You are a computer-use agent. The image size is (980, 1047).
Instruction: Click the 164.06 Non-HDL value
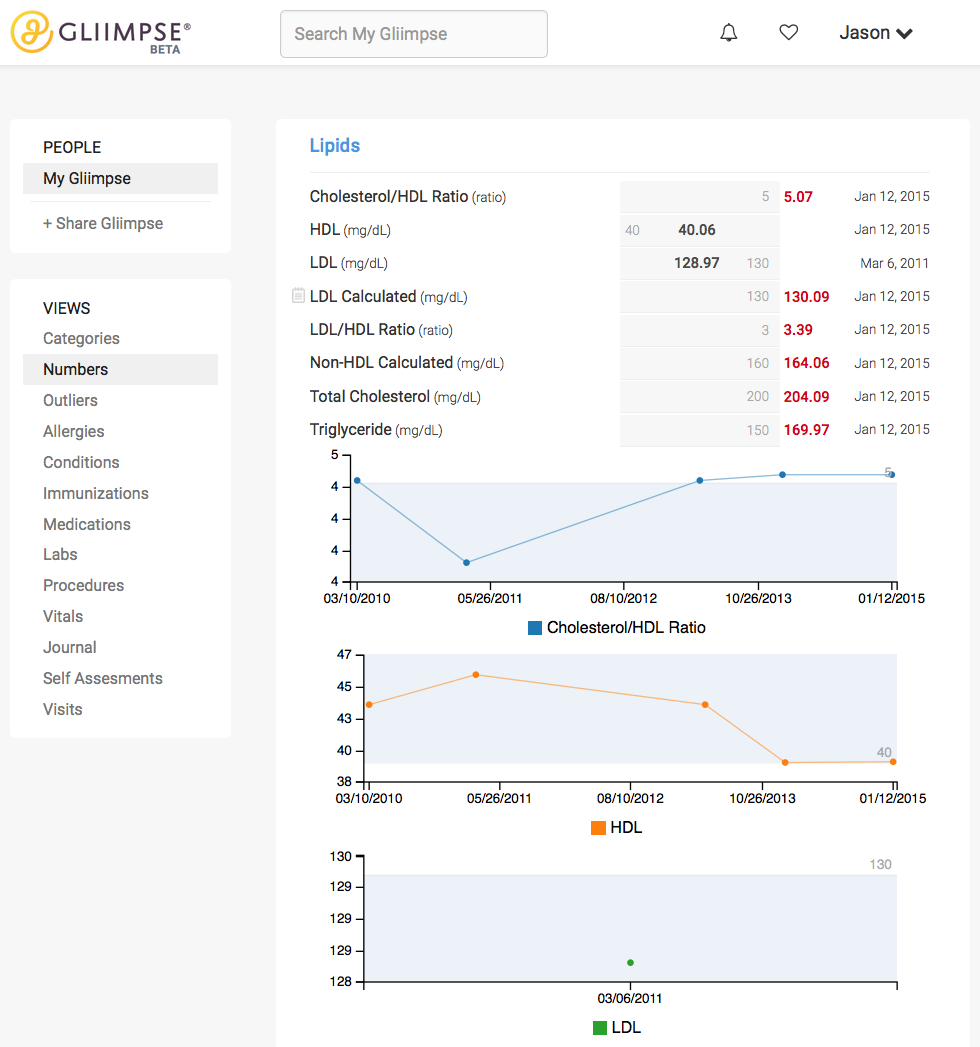(x=806, y=363)
